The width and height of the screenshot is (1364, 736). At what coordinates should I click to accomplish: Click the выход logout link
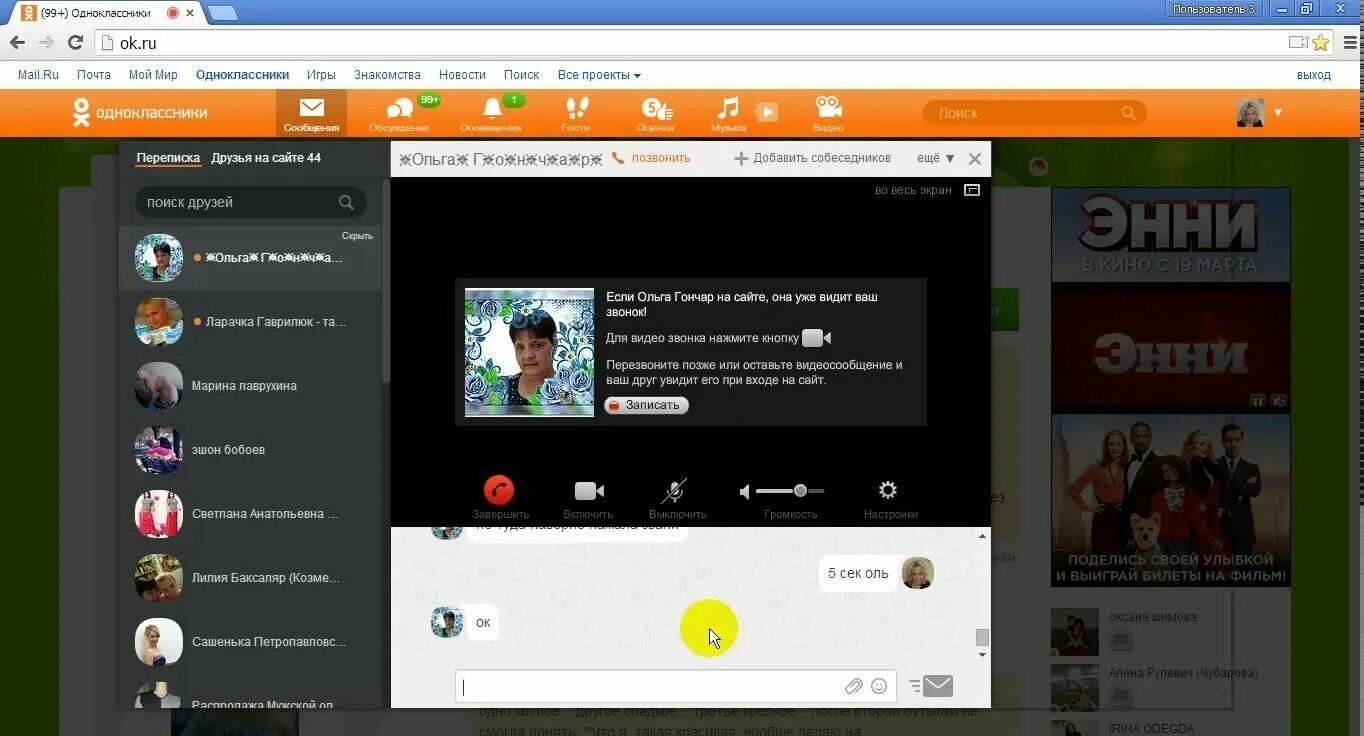(1314, 75)
